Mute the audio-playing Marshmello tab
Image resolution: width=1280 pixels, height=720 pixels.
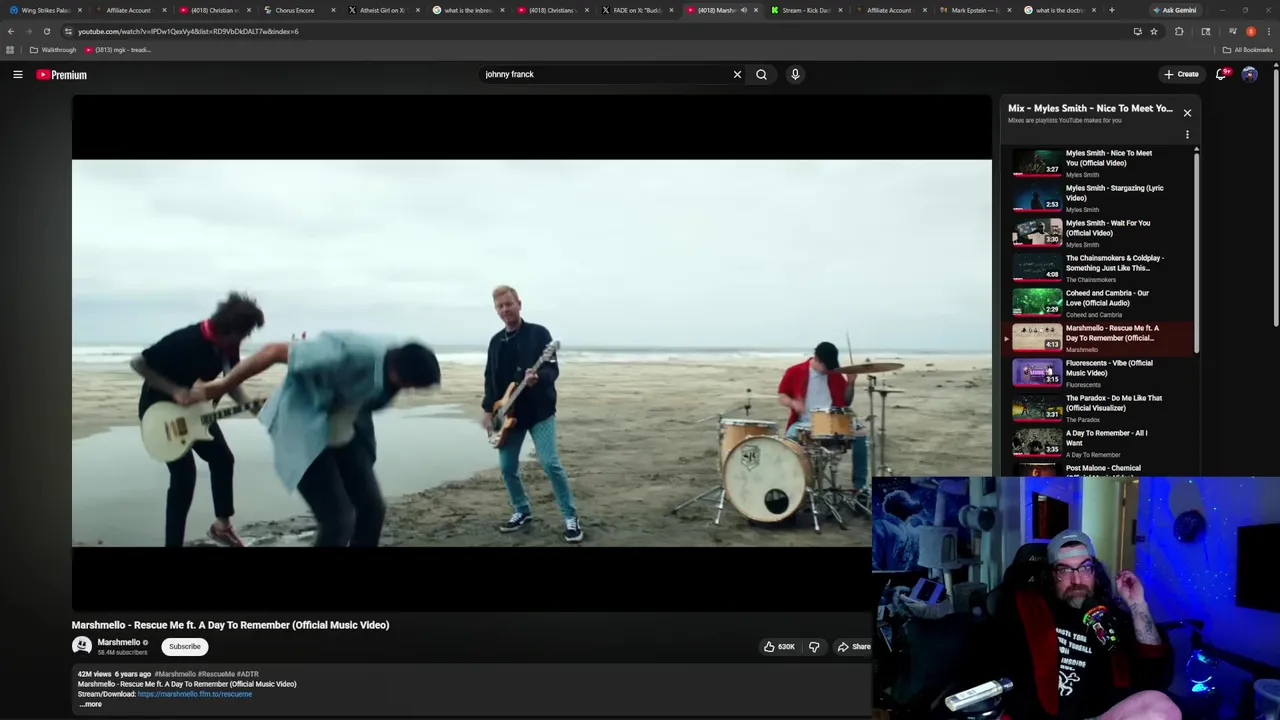click(743, 10)
